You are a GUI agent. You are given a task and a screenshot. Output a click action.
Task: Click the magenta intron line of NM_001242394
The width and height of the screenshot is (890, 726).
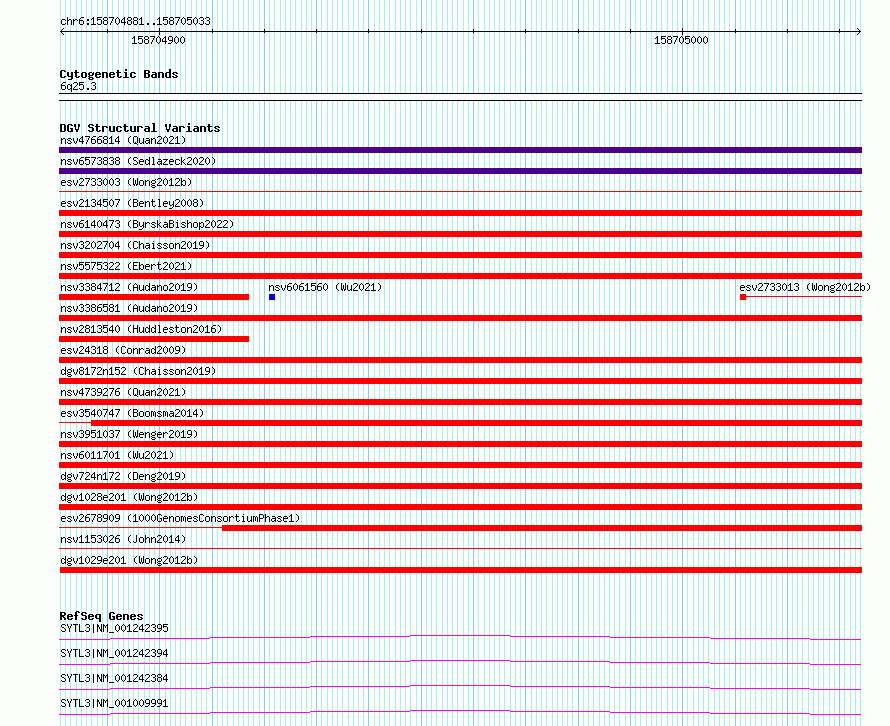click(x=460, y=661)
